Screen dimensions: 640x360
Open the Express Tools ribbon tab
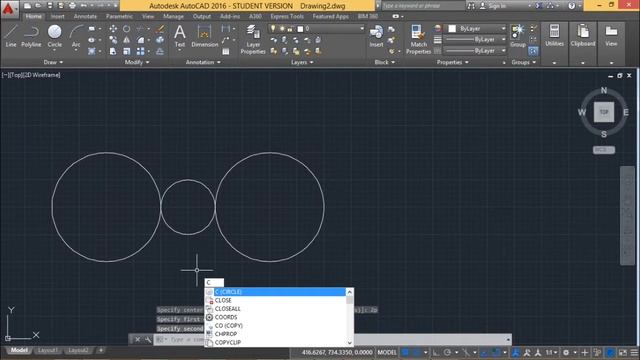287,16
